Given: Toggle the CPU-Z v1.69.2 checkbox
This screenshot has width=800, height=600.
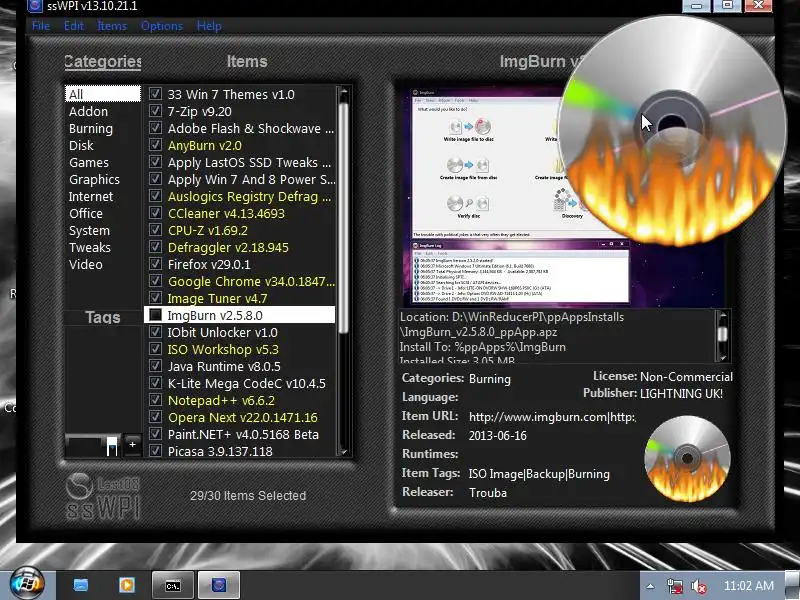Looking at the screenshot, I should pyautogui.click(x=156, y=230).
